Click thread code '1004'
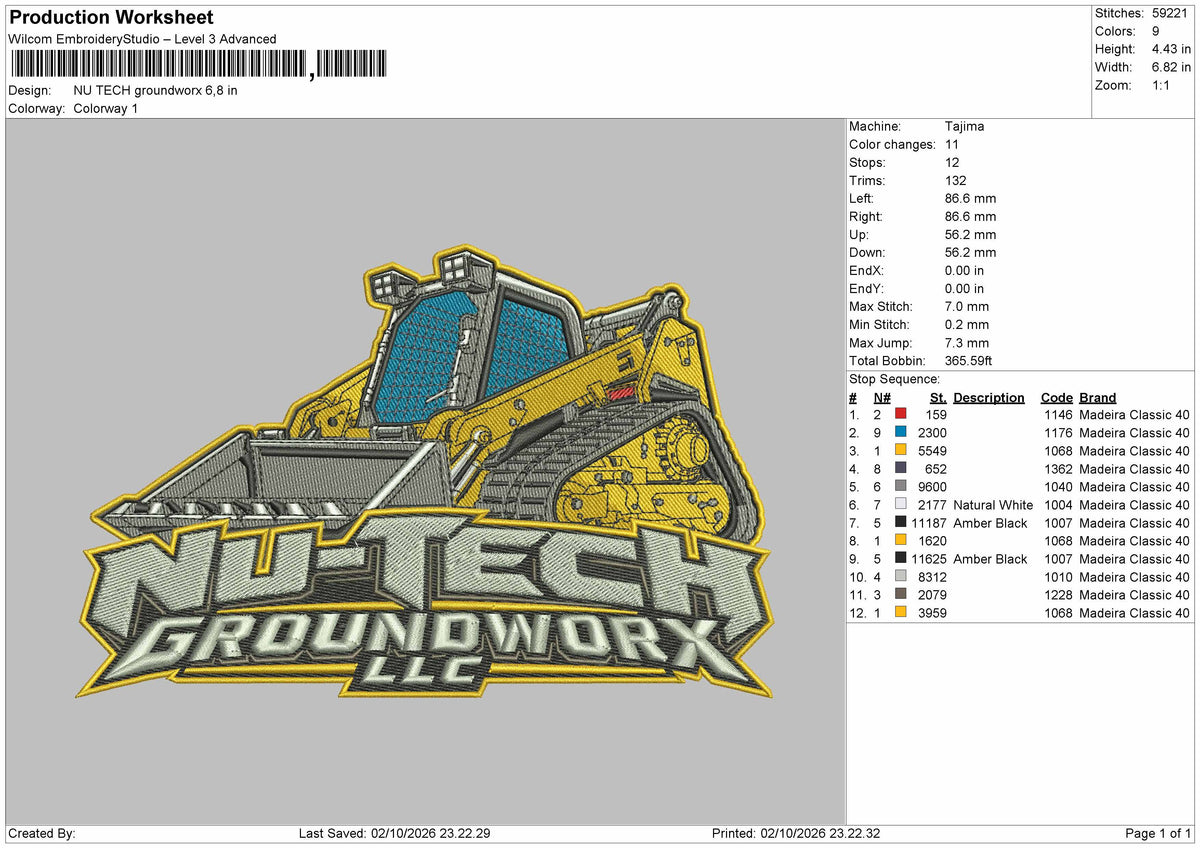The width and height of the screenshot is (1200, 848). coord(1058,505)
